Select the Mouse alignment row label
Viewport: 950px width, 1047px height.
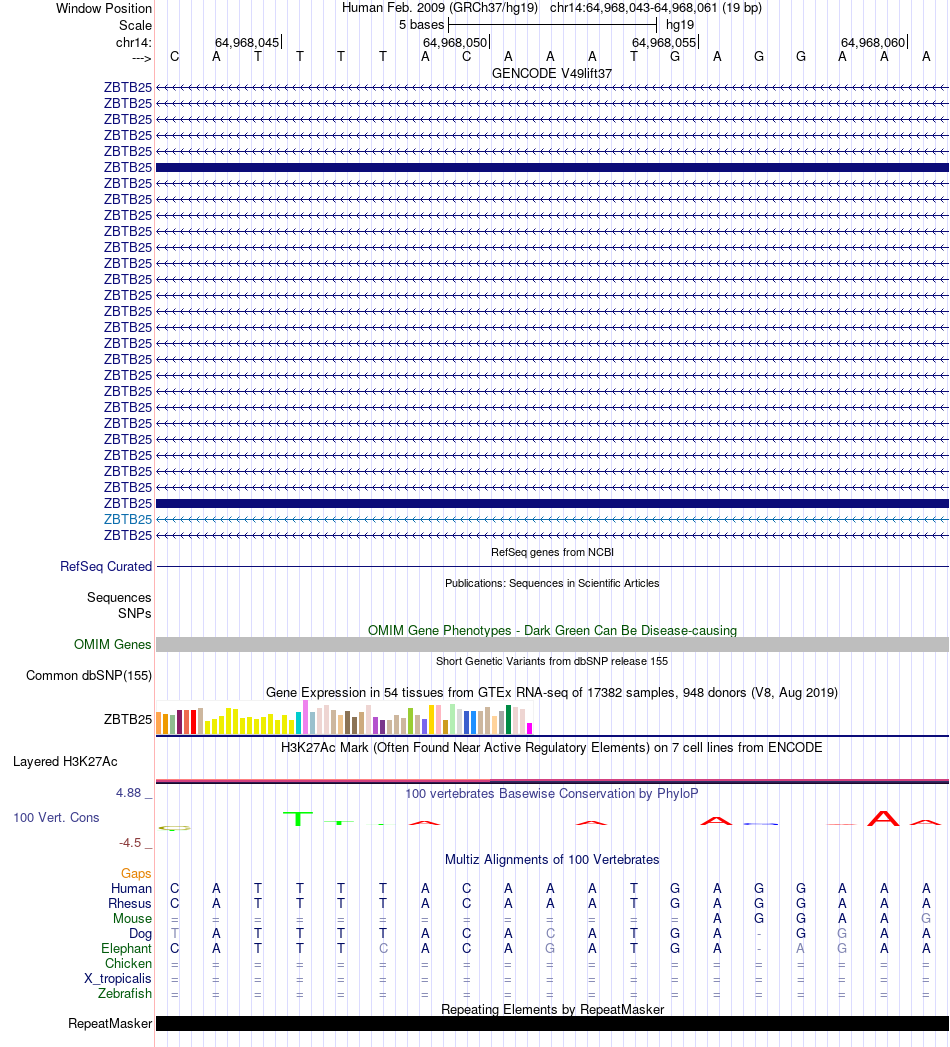tap(132, 919)
